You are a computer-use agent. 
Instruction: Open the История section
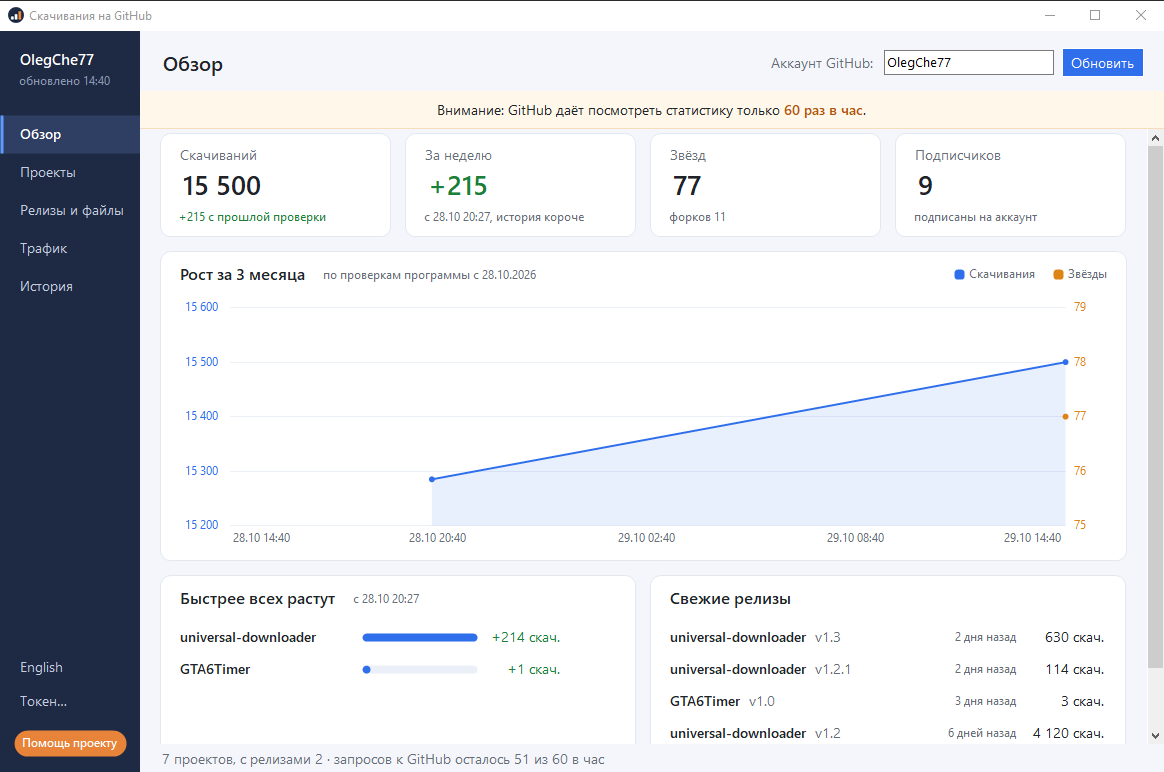[x=70, y=286]
